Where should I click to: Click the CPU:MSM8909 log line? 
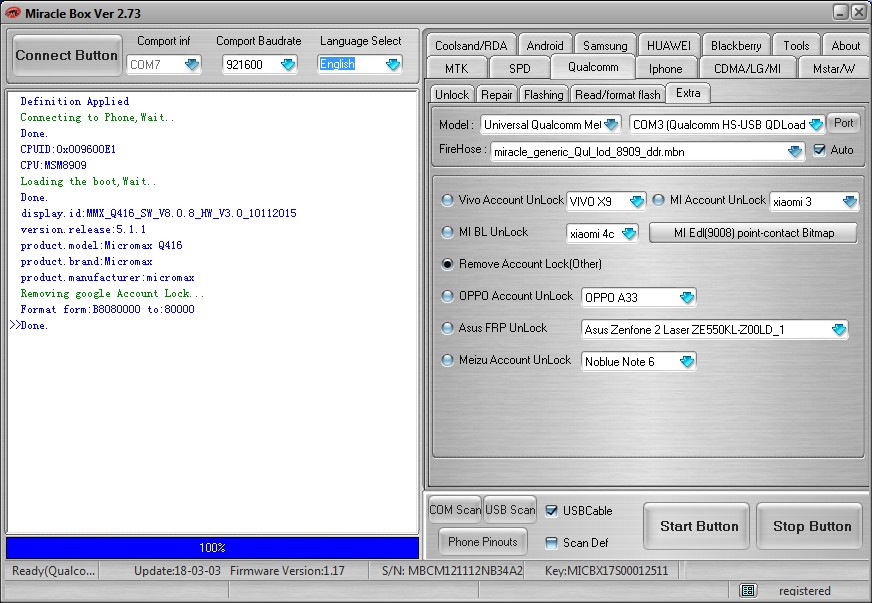tap(53, 165)
